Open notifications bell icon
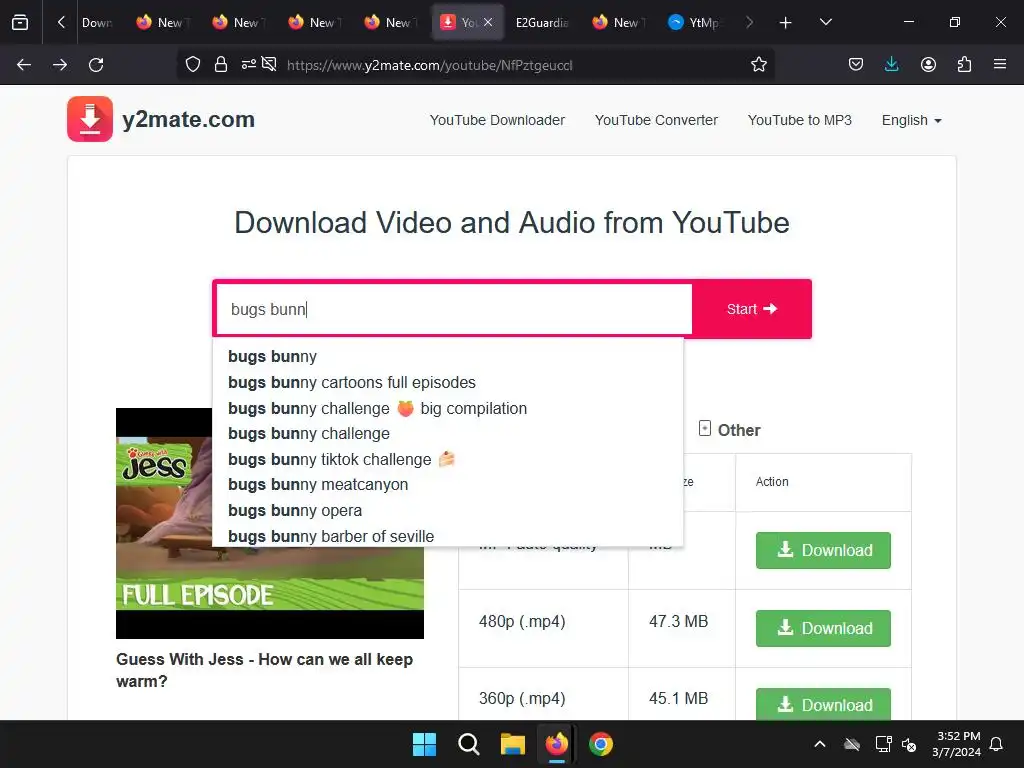The image size is (1024, 768). click(997, 744)
